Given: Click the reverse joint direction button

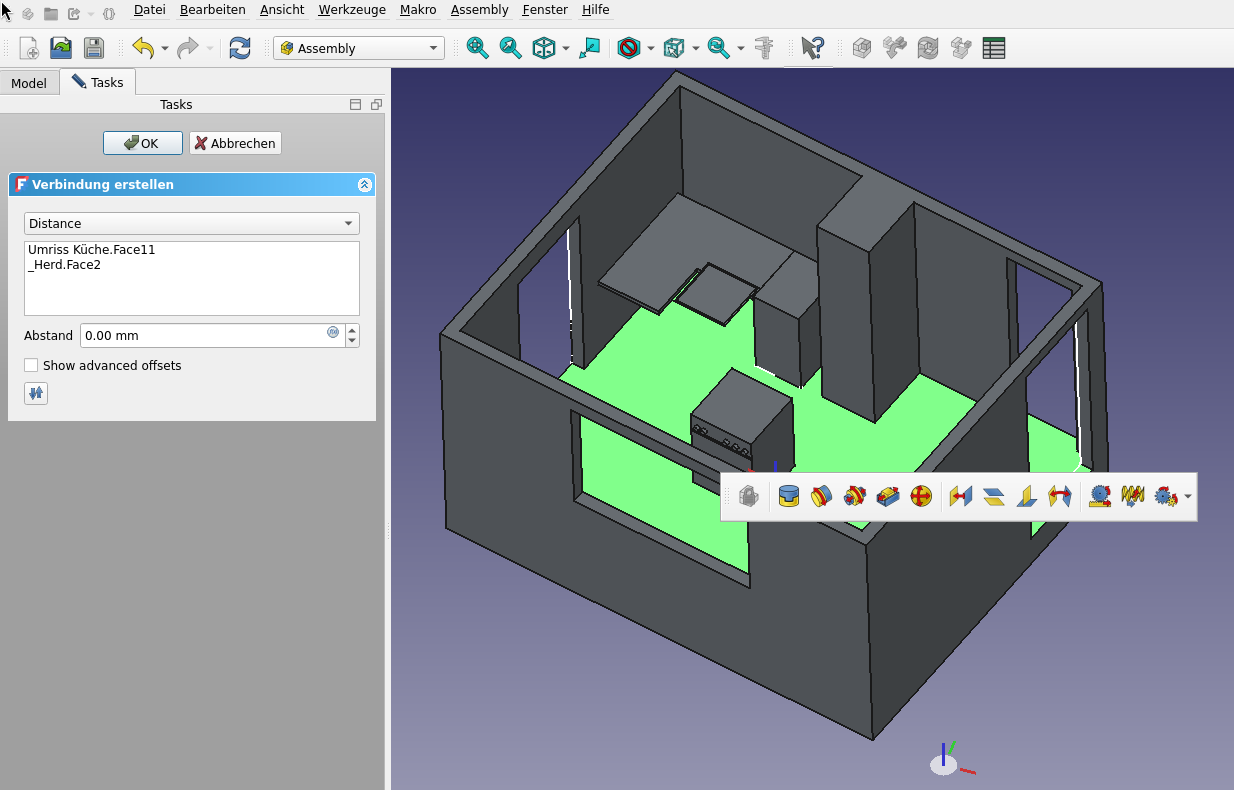Looking at the screenshot, I should [x=36, y=394].
